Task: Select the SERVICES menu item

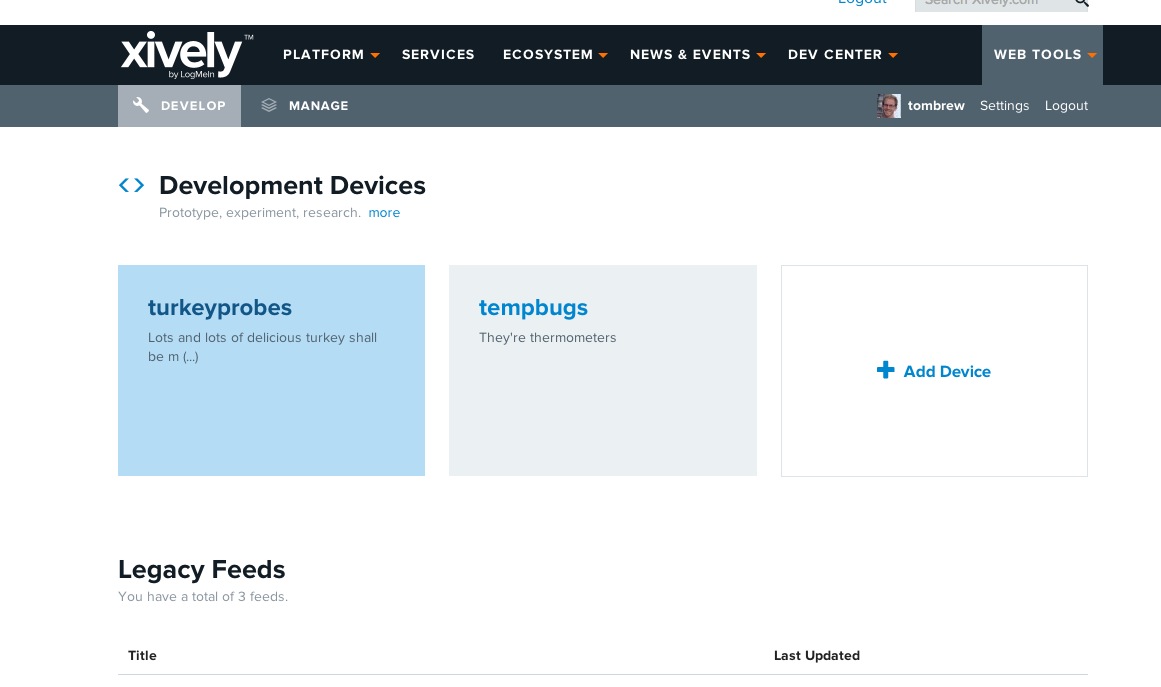Action: tap(438, 55)
